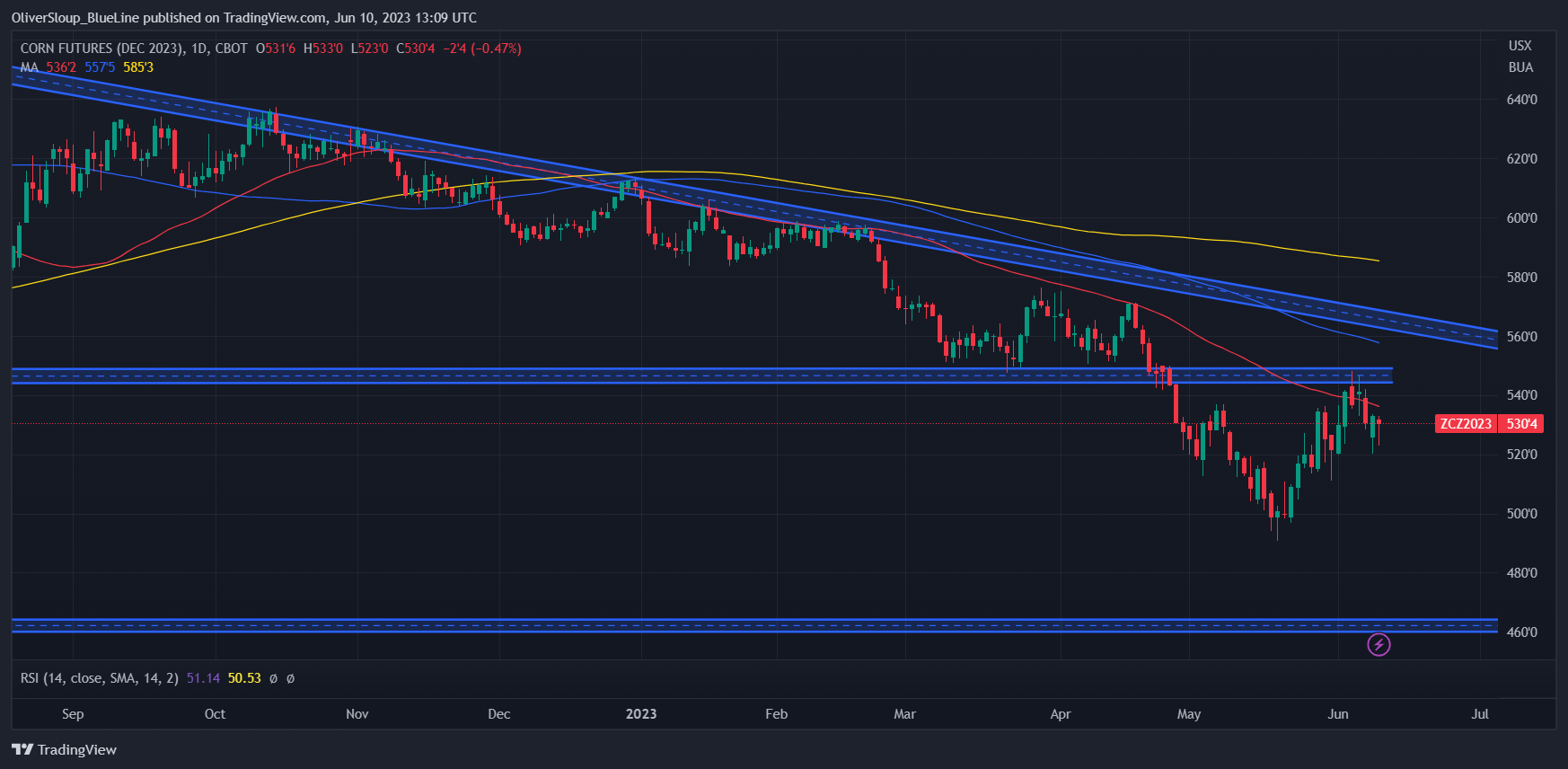
Task: Click the ZCZ2023 price tag
Action: click(1466, 424)
